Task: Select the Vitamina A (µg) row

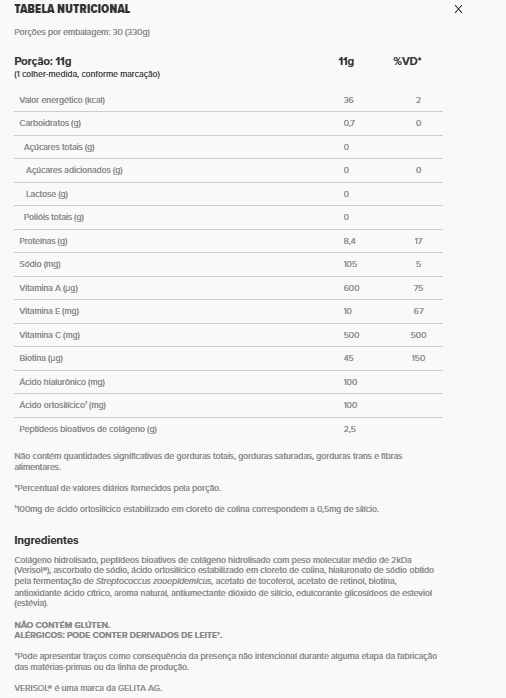Action: [x=228, y=288]
